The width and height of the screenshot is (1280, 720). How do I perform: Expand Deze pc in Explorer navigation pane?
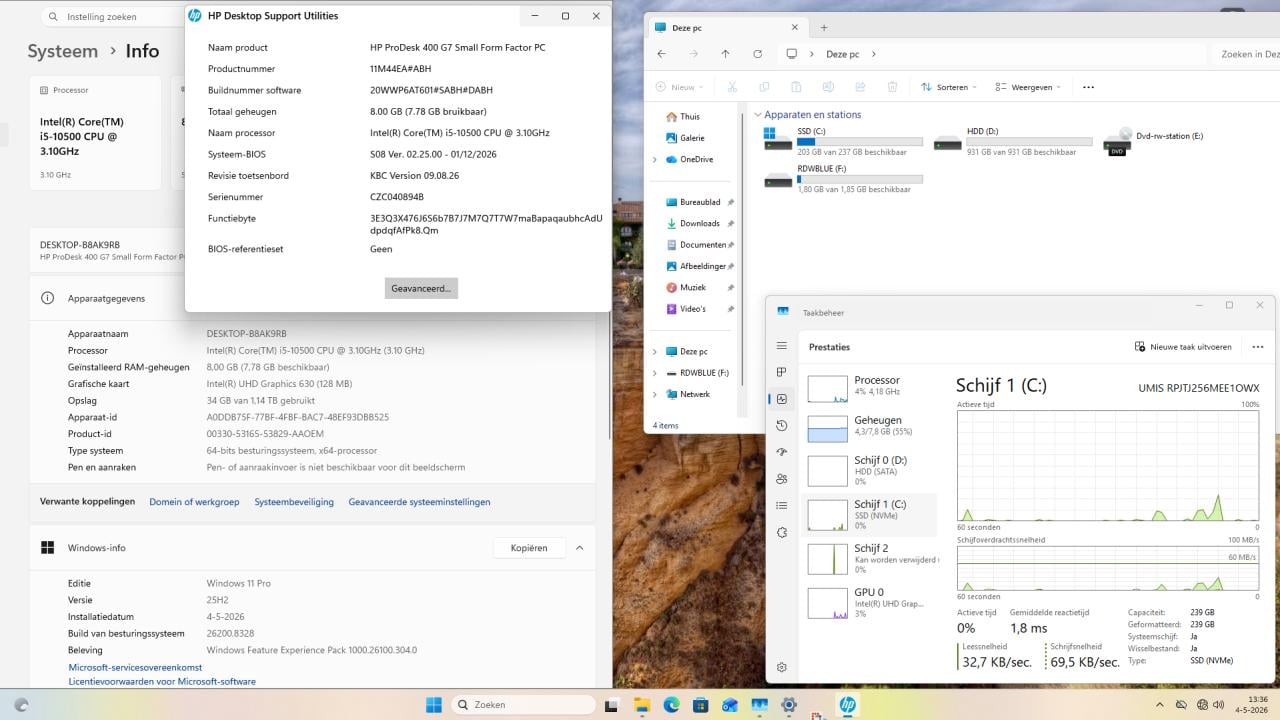[655, 351]
